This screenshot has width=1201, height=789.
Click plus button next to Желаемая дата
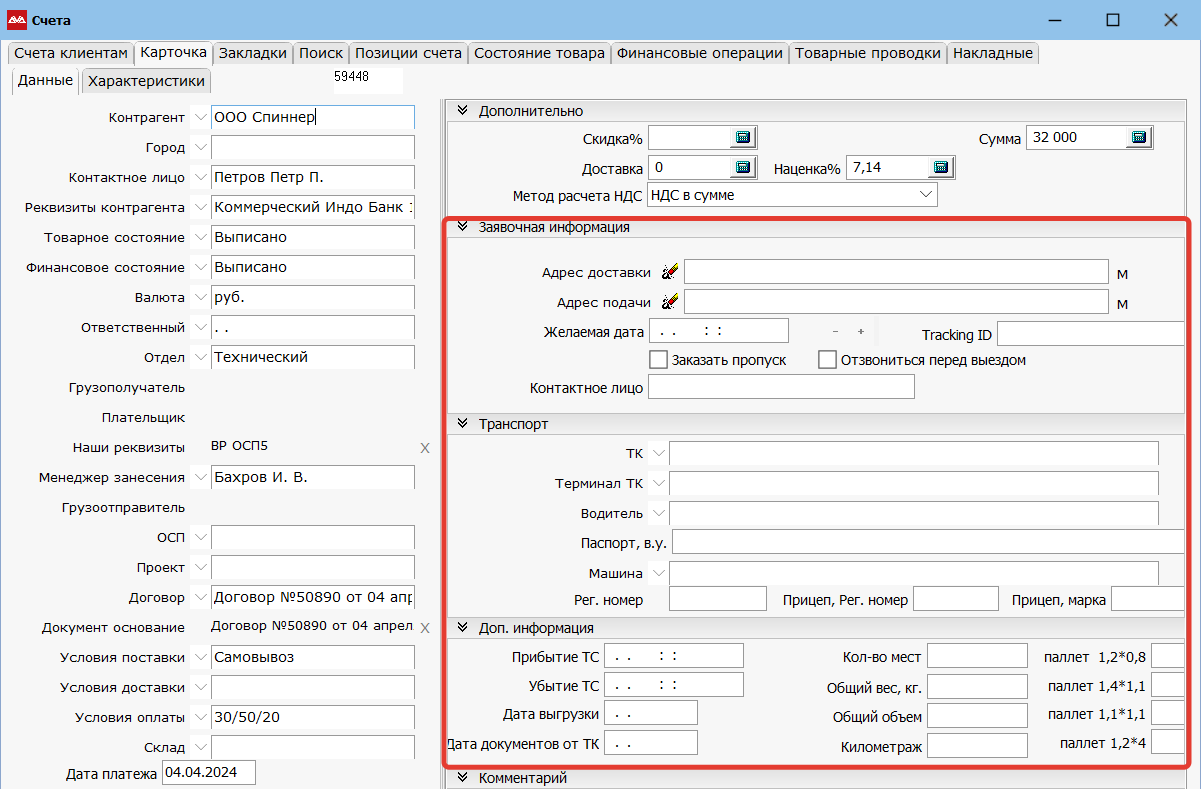coord(860,331)
